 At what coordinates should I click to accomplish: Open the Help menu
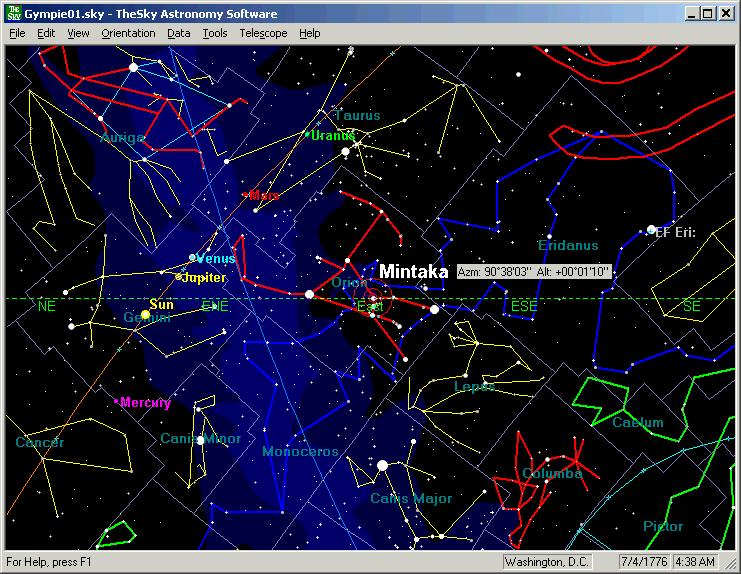point(310,33)
